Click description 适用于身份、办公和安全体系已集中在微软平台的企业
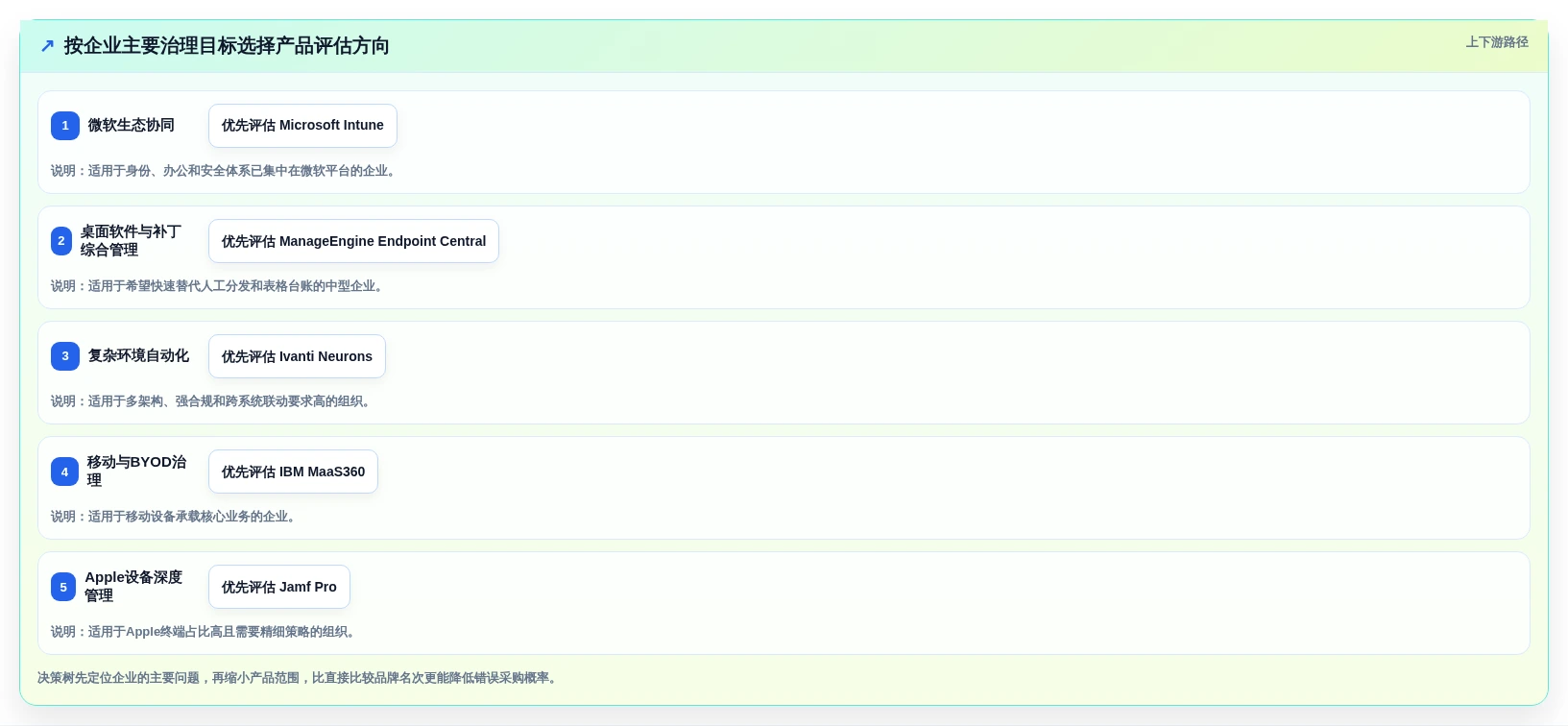The height and width of the screenshot is (726, 1568). [223, 171]
